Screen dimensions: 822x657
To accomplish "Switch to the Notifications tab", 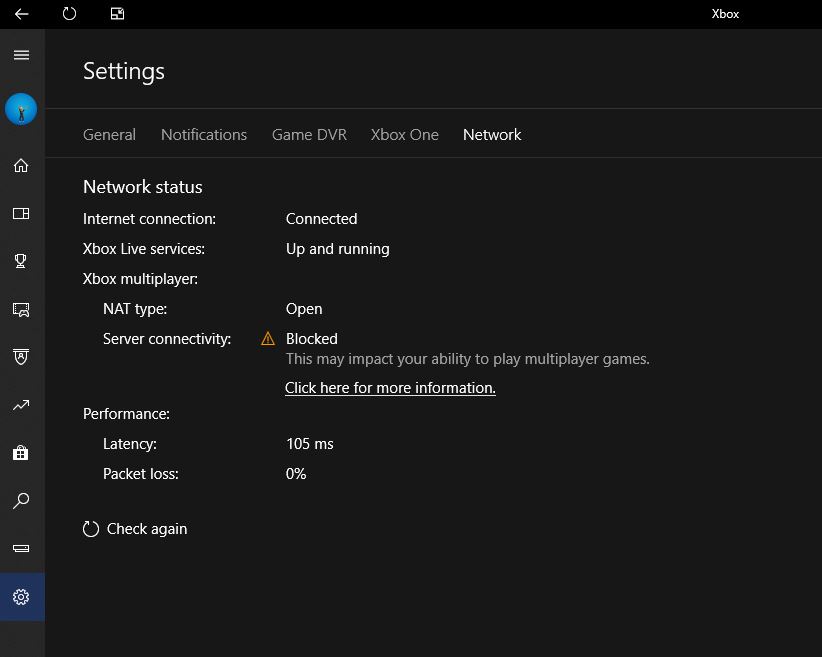I will 204,135.
